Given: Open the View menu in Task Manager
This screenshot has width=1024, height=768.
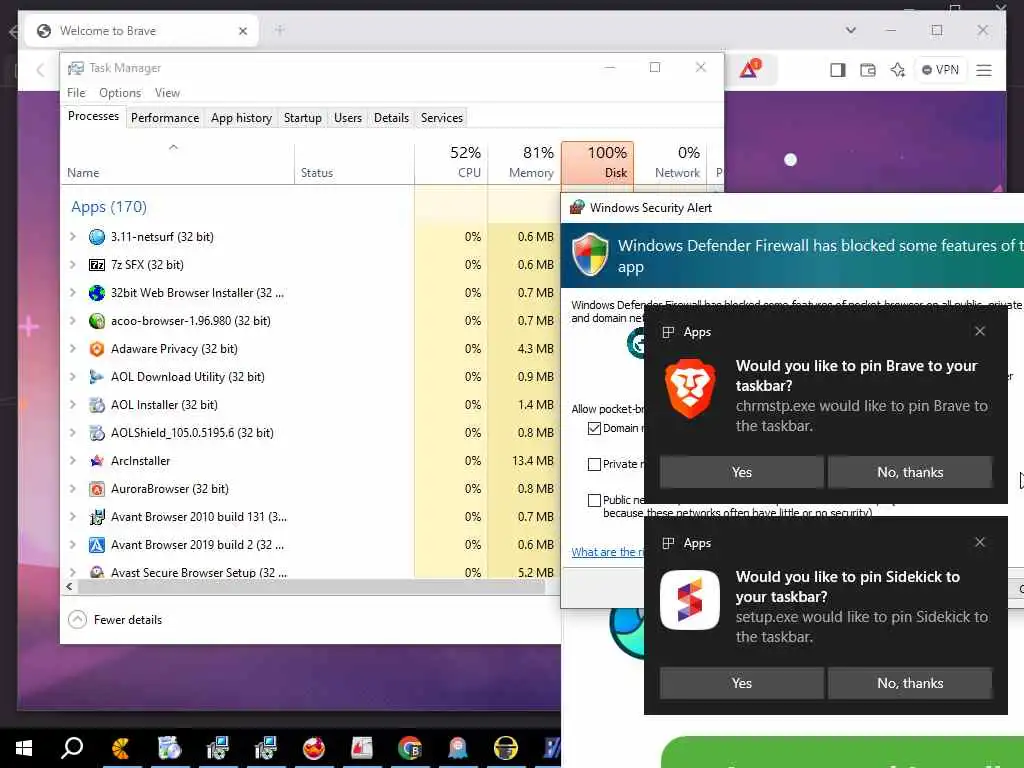Looking at the screenshot, I should point(167,93).
